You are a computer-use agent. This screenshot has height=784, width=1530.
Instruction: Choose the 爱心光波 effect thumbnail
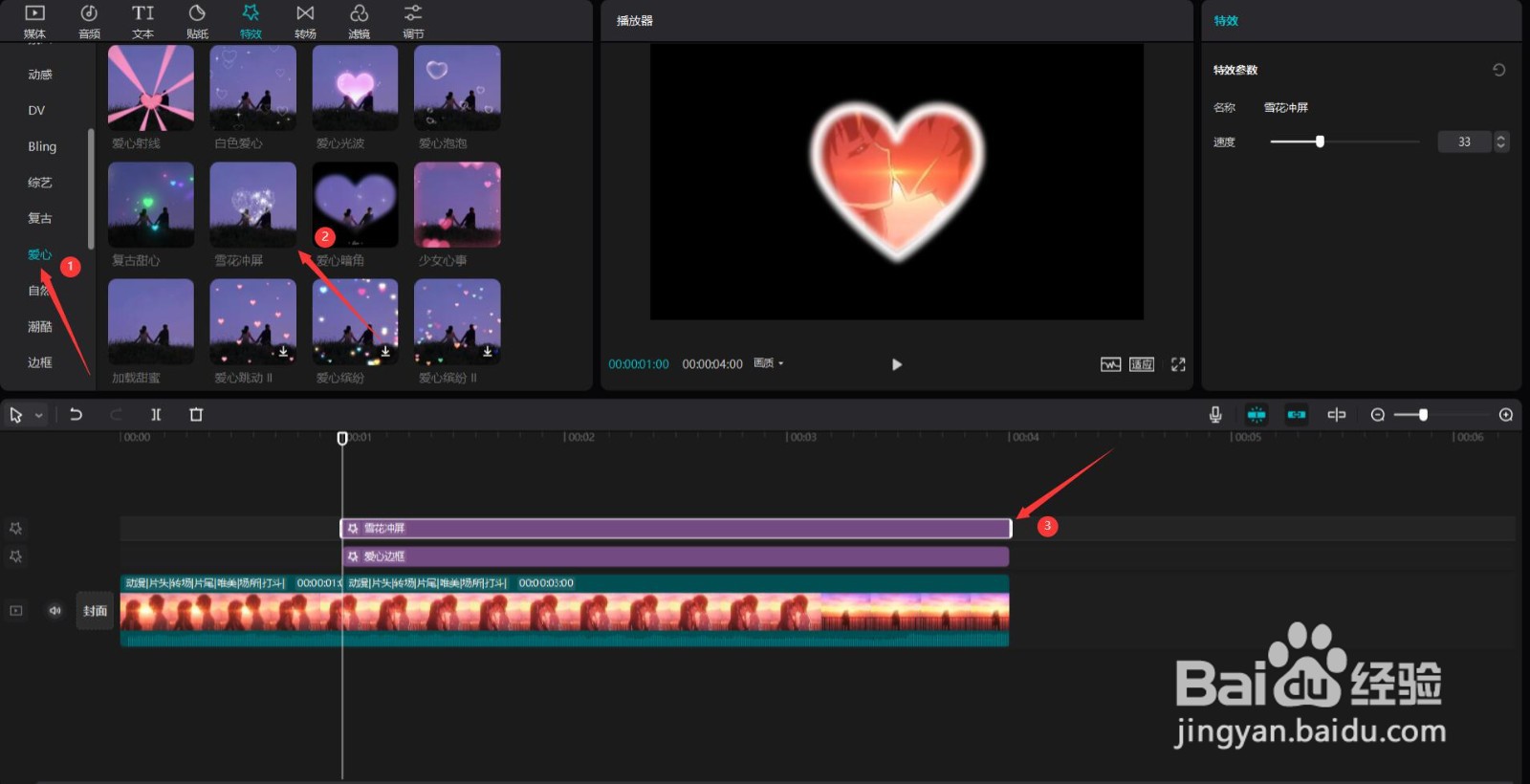pos(355,88)
